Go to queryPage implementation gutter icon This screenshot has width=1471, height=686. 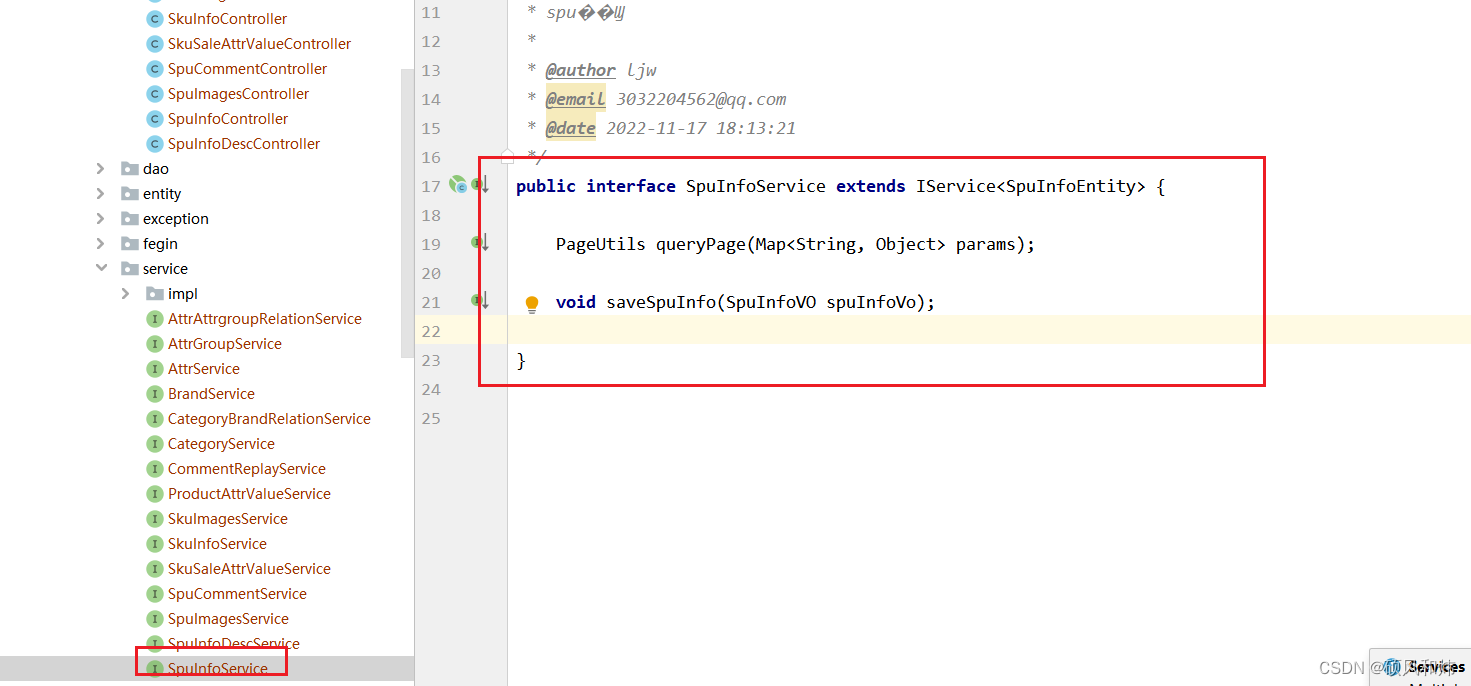(x=481, y=242)
